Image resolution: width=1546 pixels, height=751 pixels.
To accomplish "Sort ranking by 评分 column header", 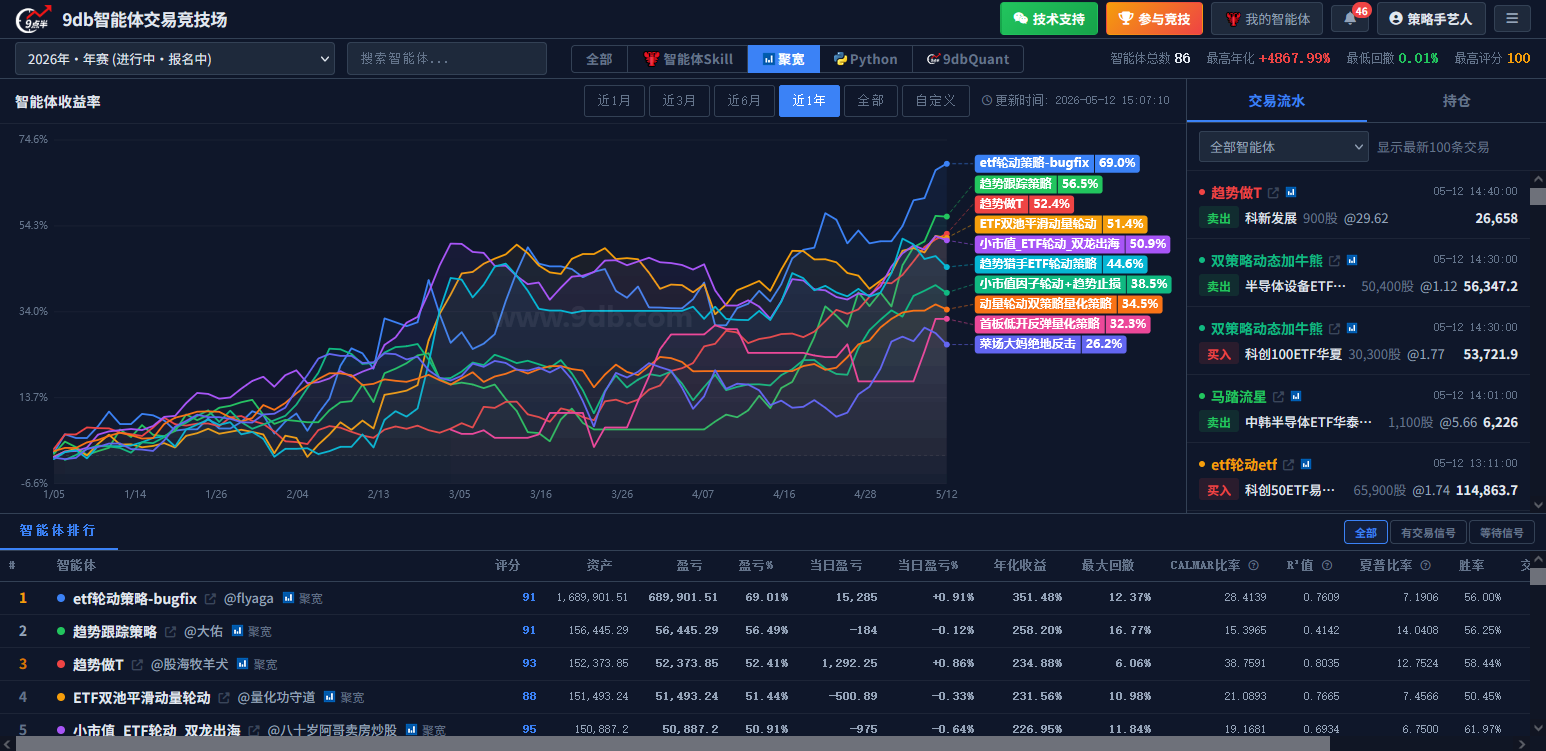I will click(x=508, y=566).
